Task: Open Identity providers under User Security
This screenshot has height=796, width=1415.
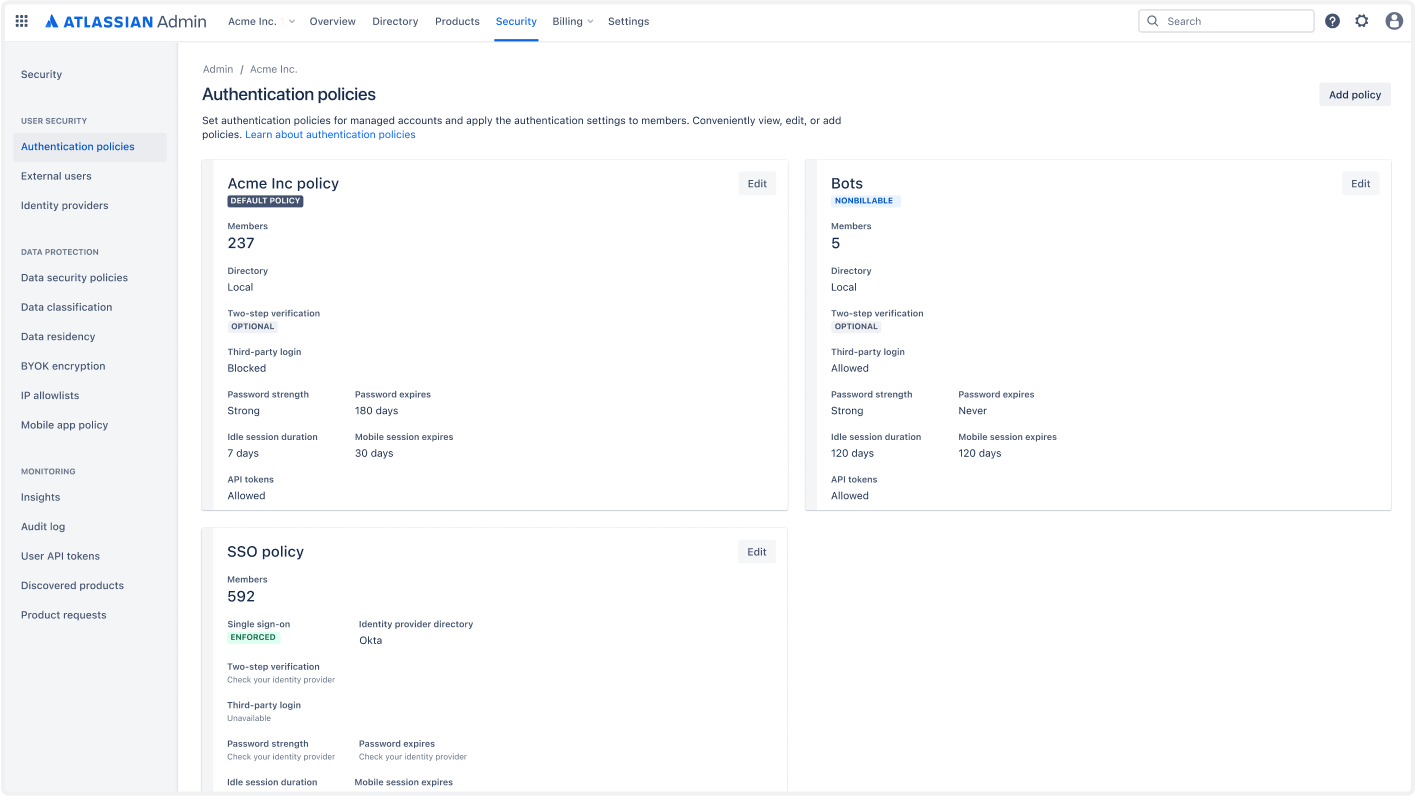Action: click(x=64, y=205)
